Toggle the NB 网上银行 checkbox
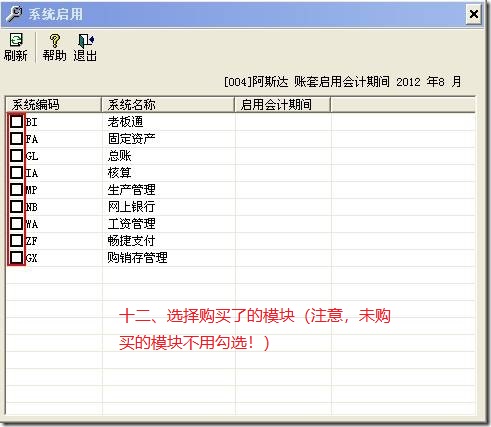The height and width of the screenshot is (427, 491). 16,206
